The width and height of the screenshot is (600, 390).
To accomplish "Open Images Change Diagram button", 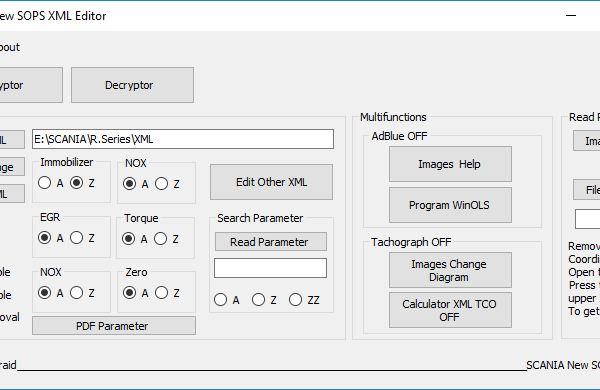I will 450,270.
